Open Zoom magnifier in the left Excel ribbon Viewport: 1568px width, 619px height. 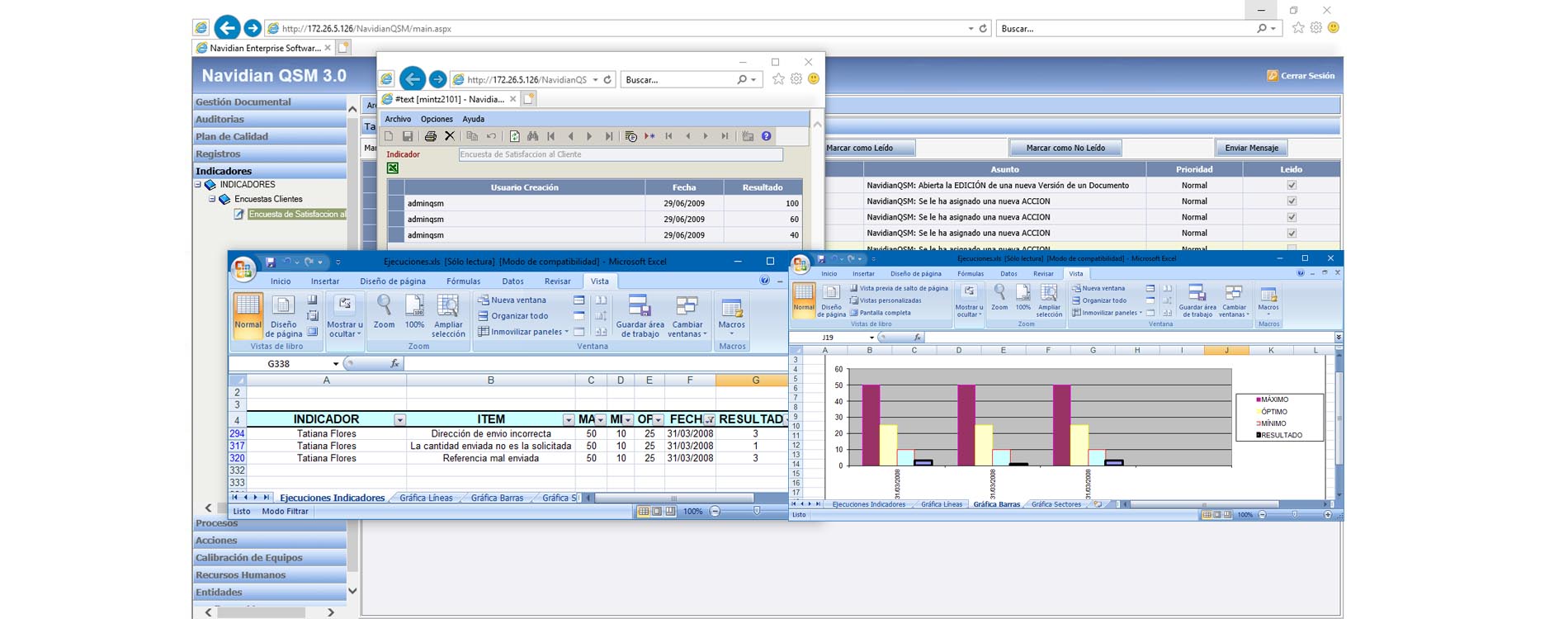point(384,313)
